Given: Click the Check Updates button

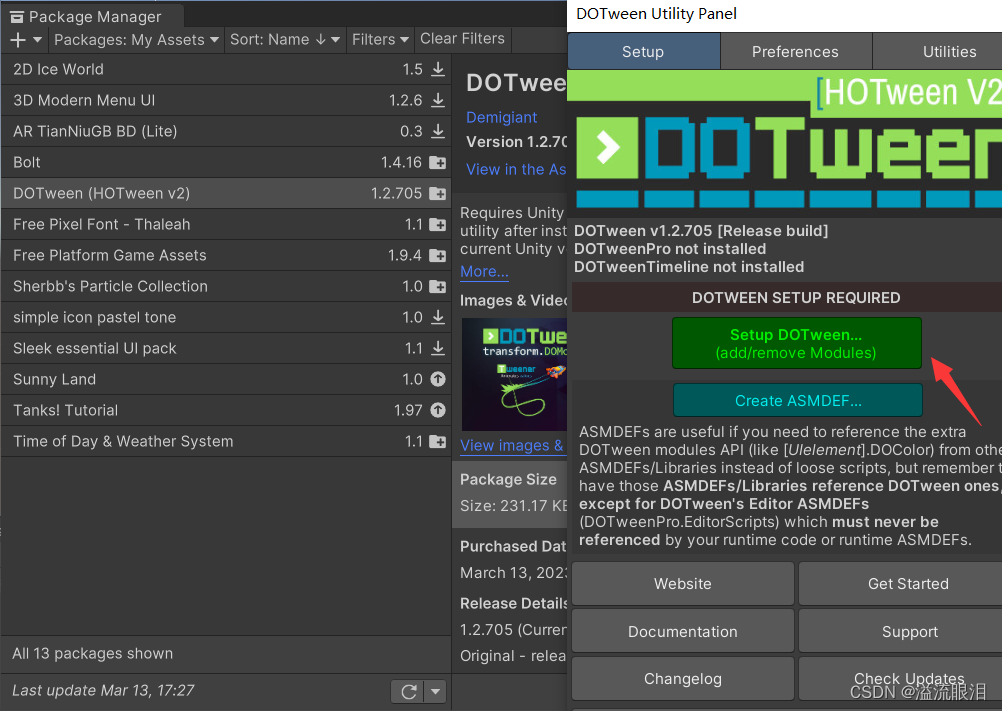Looking at the screenshot, I should [900, 678].
